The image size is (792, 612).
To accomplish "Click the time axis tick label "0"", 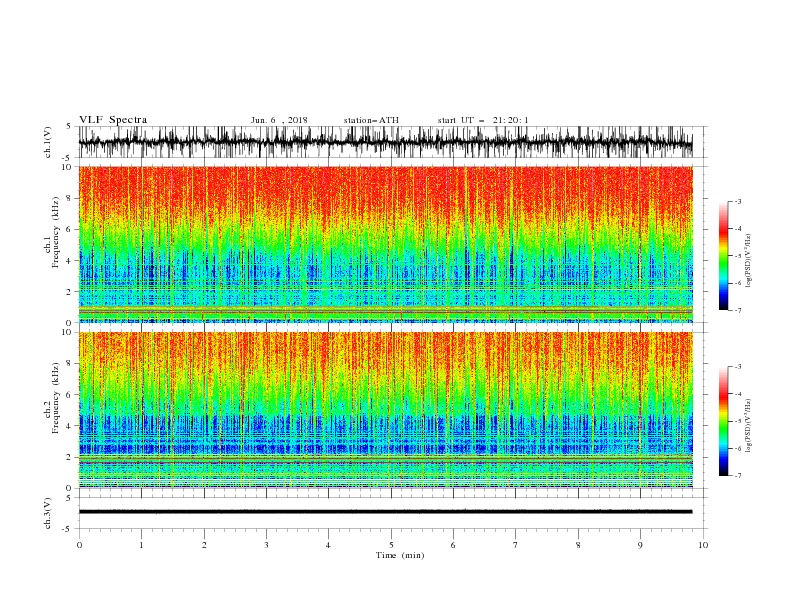I will click(79, 545).
